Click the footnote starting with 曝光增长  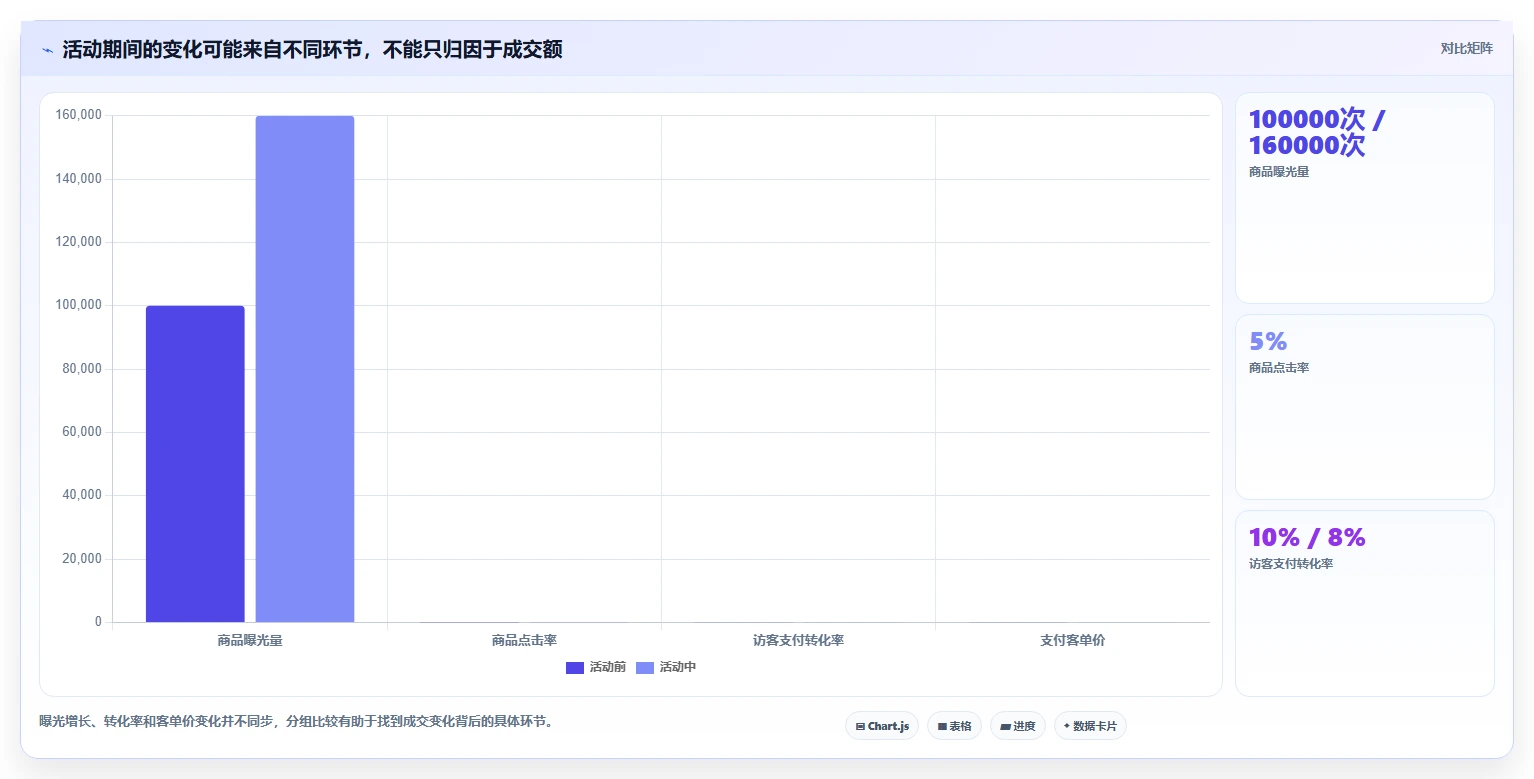296,721
